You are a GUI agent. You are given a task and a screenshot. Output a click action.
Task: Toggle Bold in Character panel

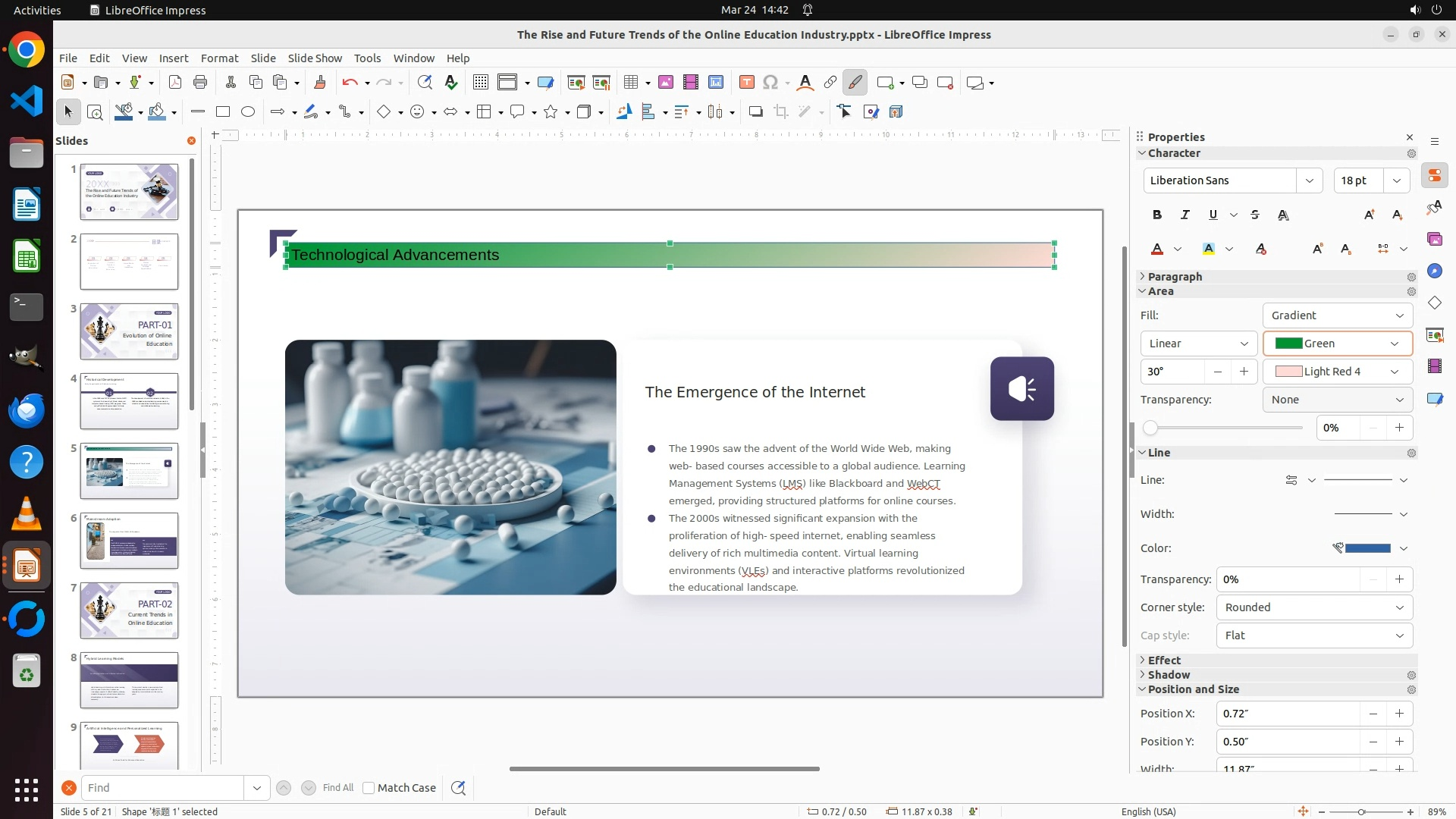(1156, 215)
